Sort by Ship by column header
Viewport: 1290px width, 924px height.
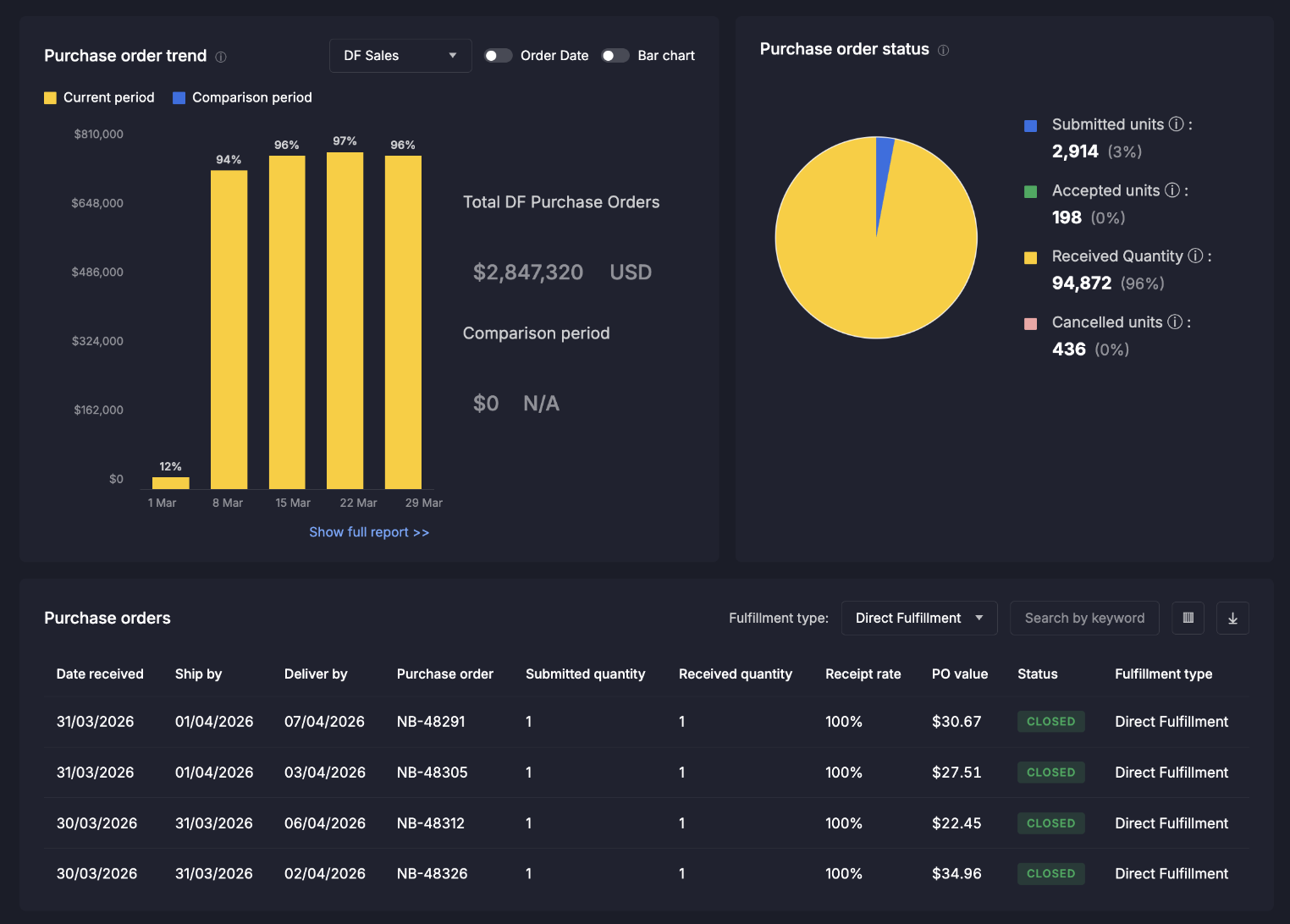pyautogui.click(x=198, y=674)
